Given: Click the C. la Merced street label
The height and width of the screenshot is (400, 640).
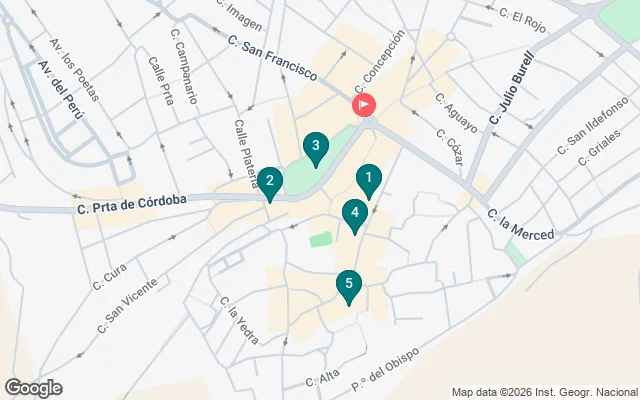Looking at the screenshot, I should [521, 224].
